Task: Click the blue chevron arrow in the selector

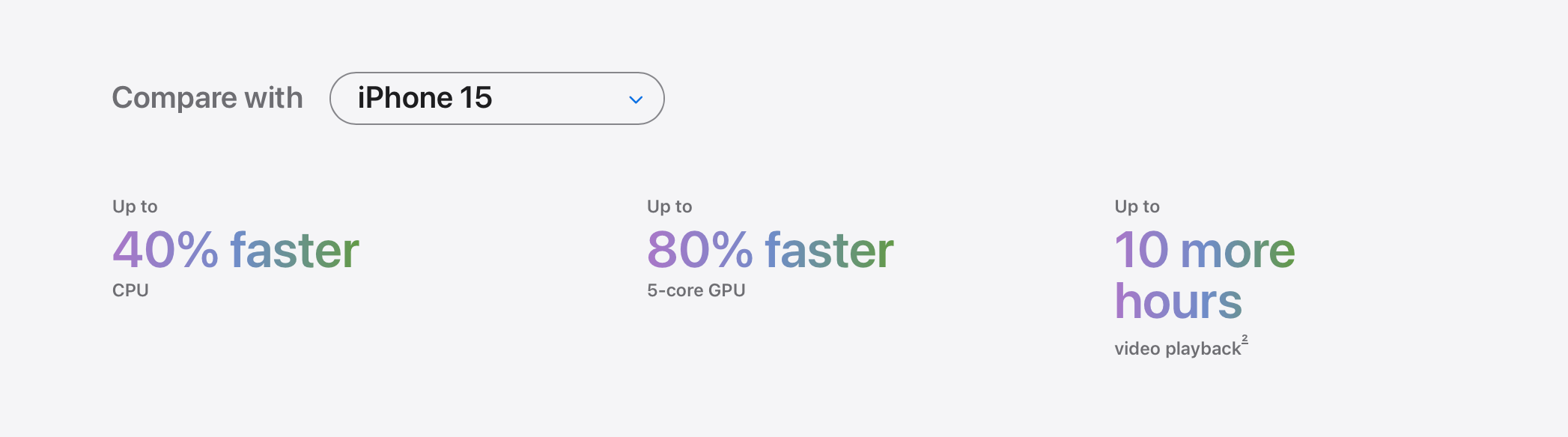Action: [636, 100]
